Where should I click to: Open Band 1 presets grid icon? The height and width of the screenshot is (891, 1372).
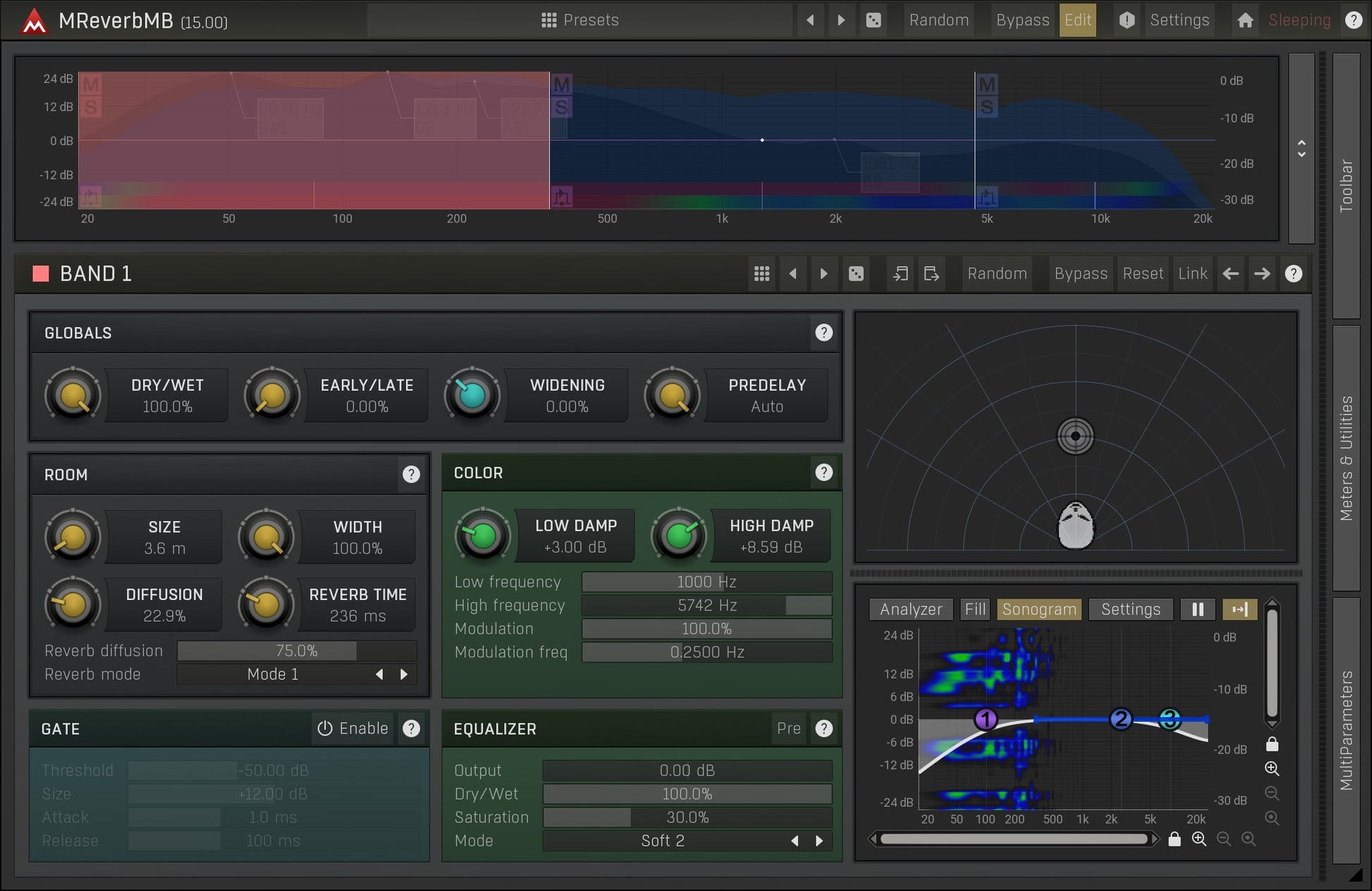(761, 274)
